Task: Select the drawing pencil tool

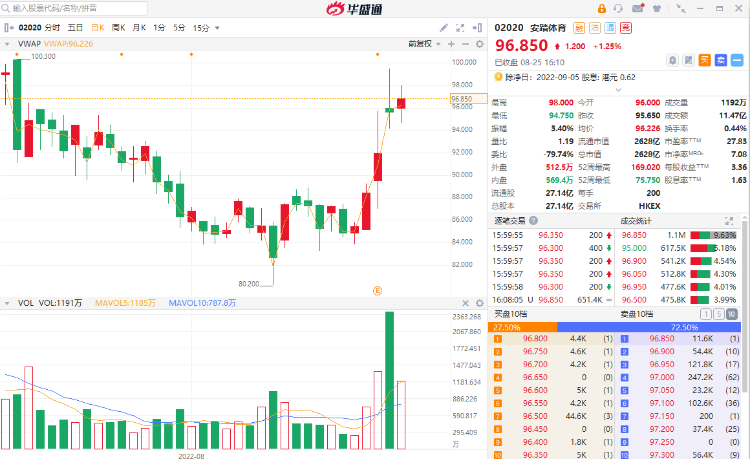Action: pos(443,28)
